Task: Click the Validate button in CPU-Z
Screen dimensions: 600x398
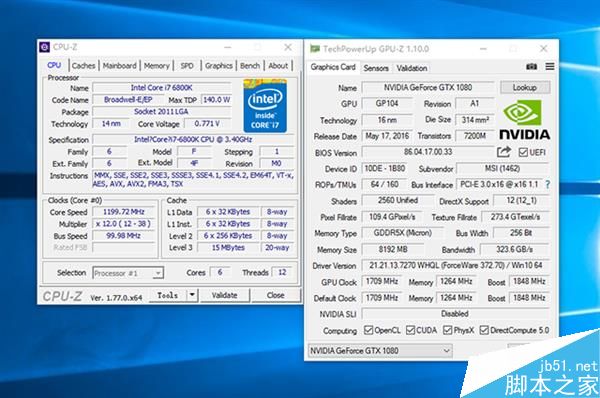Action: [225, 295]
